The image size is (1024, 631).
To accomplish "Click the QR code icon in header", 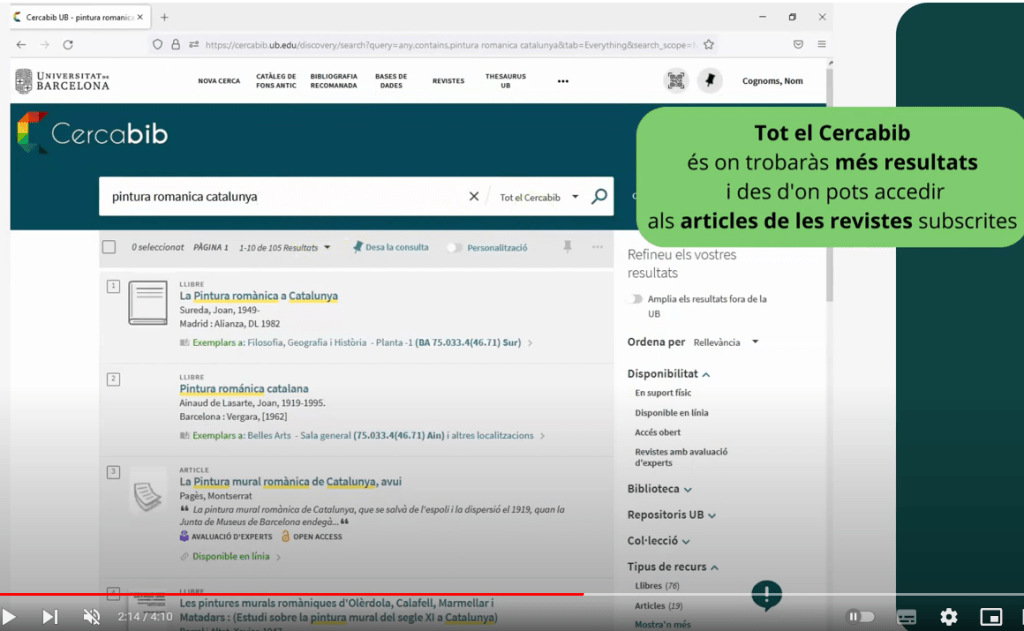I will 676,81.
